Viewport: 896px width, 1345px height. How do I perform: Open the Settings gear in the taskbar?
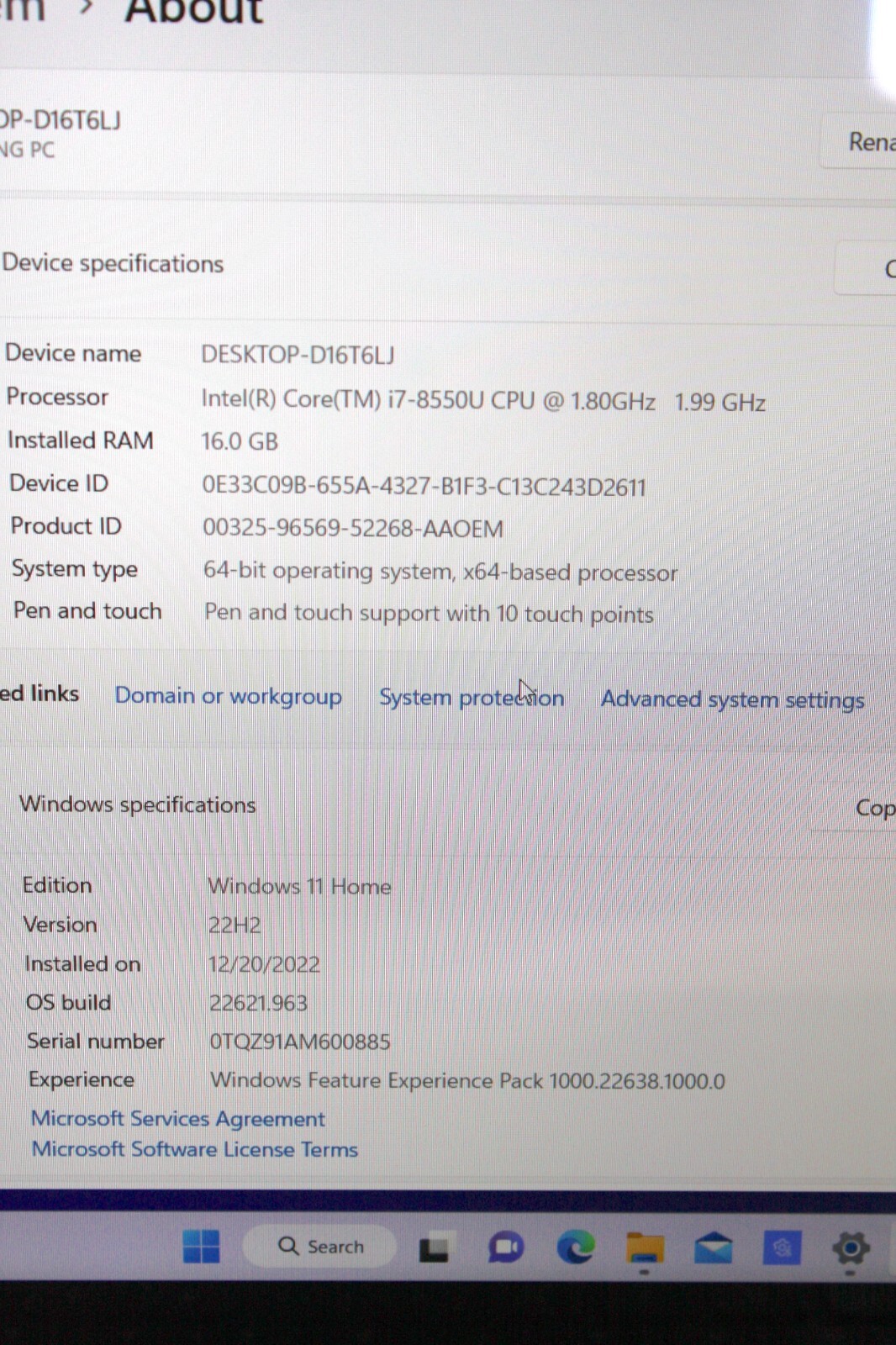850,1248
